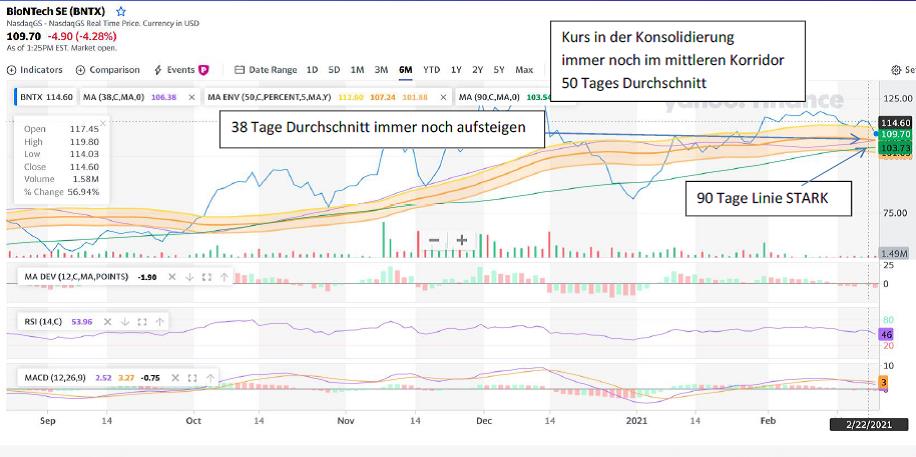Select the 1M time range
The width and height of the screenshot is (916, 457).
coord(357,70)
